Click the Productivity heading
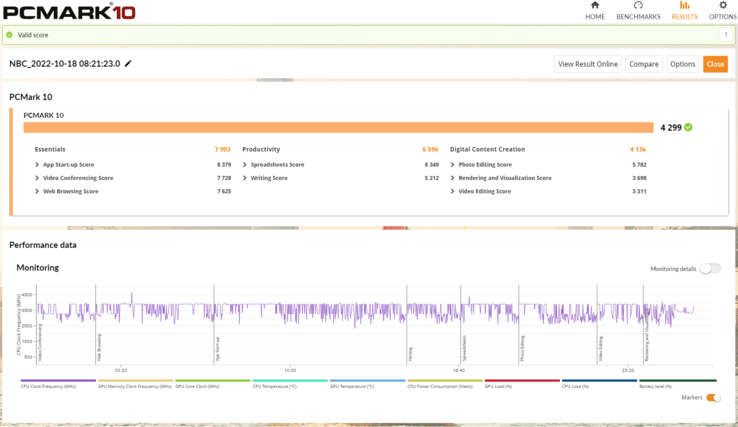Image resolution: width=738 pixels, height=427 pixels. point(261,149)
